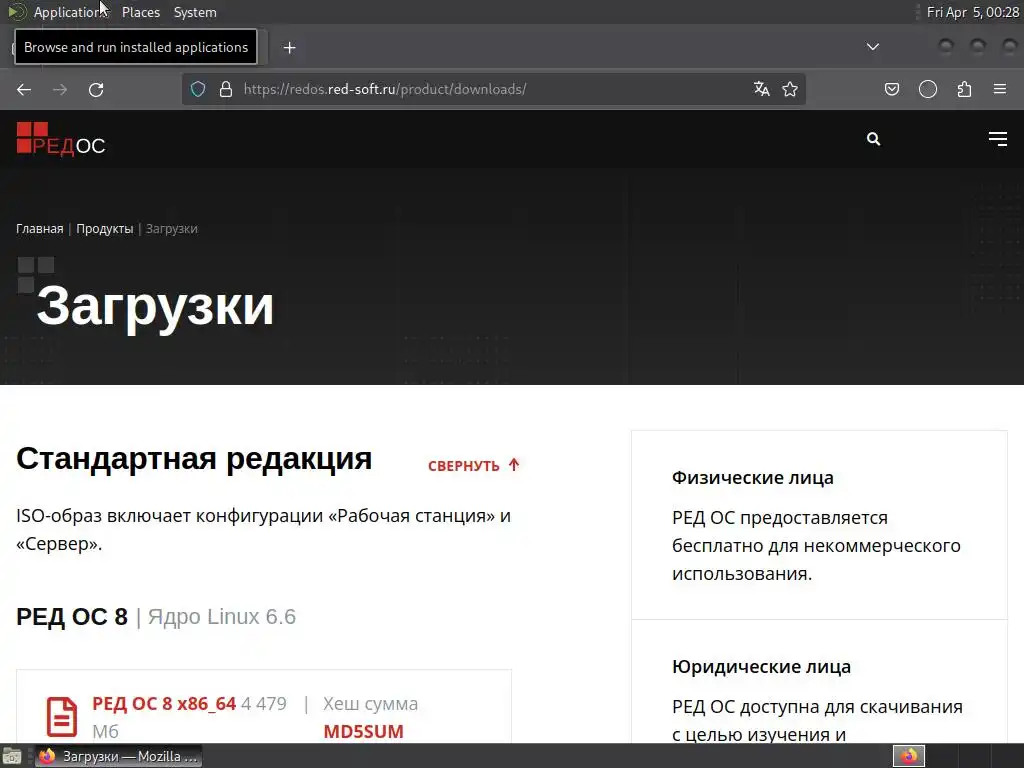Open the Places menu
The width and height of the screenshot is (1024, 768).
click(140, 12)
